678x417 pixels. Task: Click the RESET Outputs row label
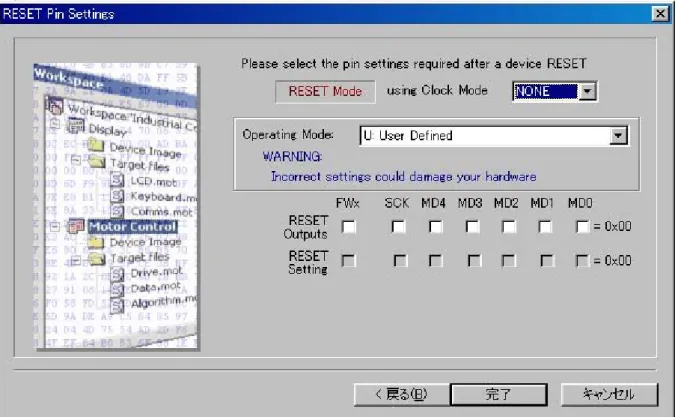coord(306,227)
